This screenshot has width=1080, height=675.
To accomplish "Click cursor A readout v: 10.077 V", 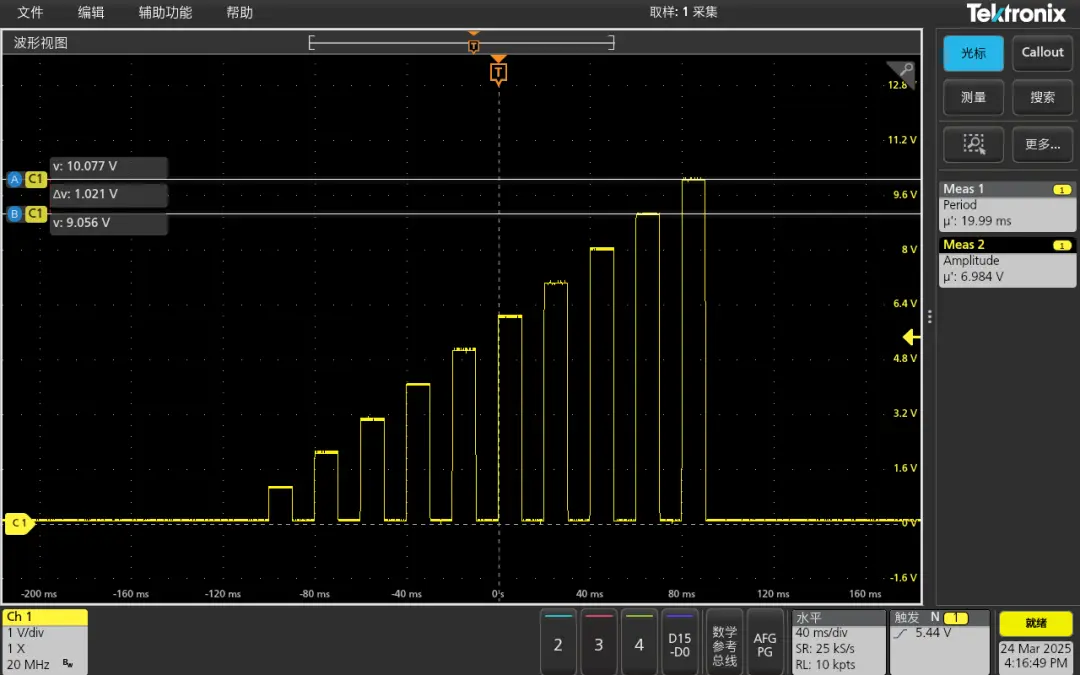I will (109, 167).
